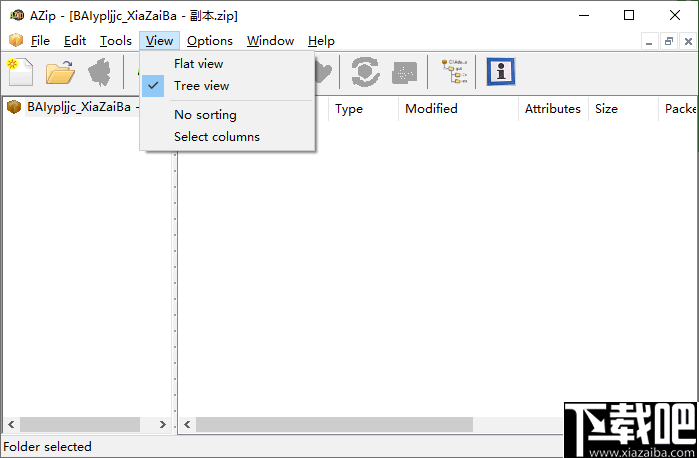Minimize the inner archive document window

649,41
